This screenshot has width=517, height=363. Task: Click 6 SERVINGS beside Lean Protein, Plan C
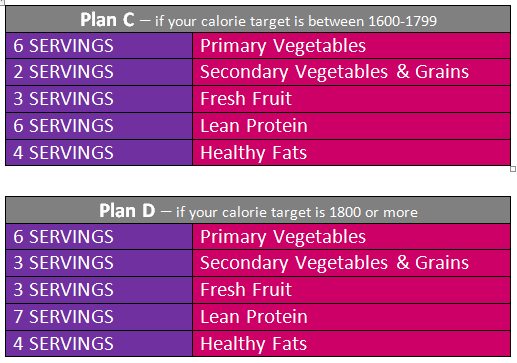pos(99,126)
